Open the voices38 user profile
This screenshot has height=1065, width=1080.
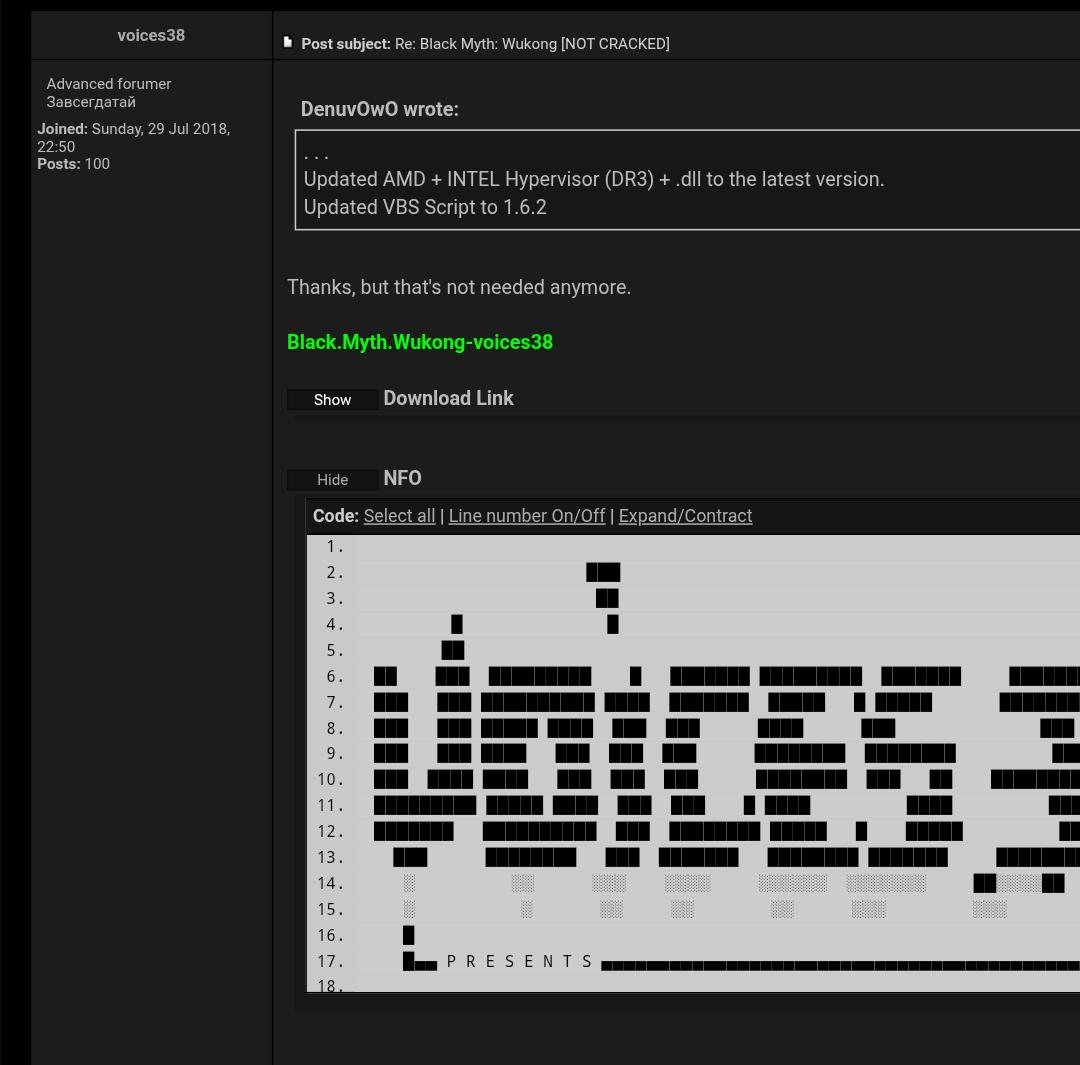151,35
